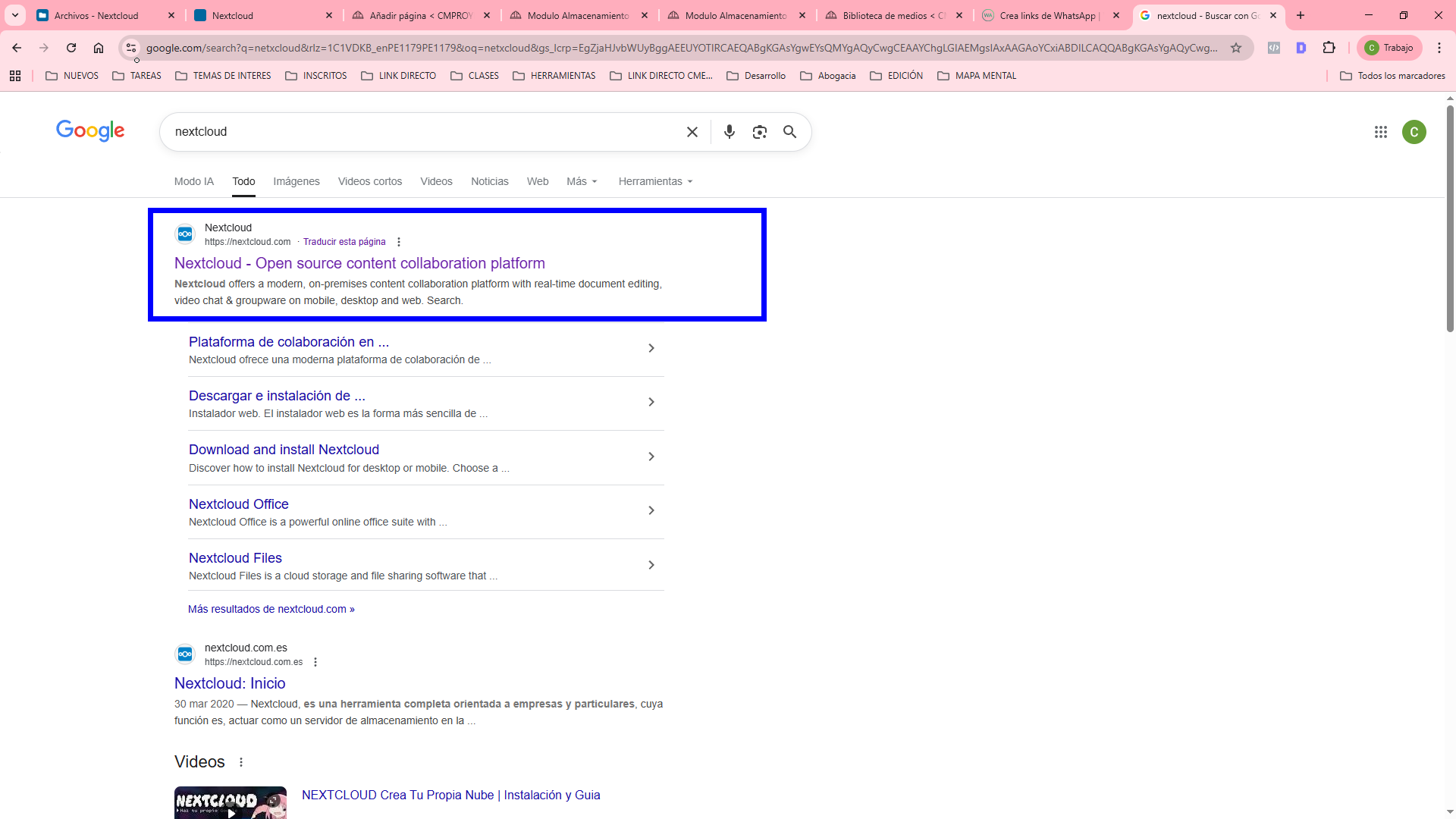Open the Google apps grid icon
This screenshot has height=819, width=1456.
pos(1380,132)
